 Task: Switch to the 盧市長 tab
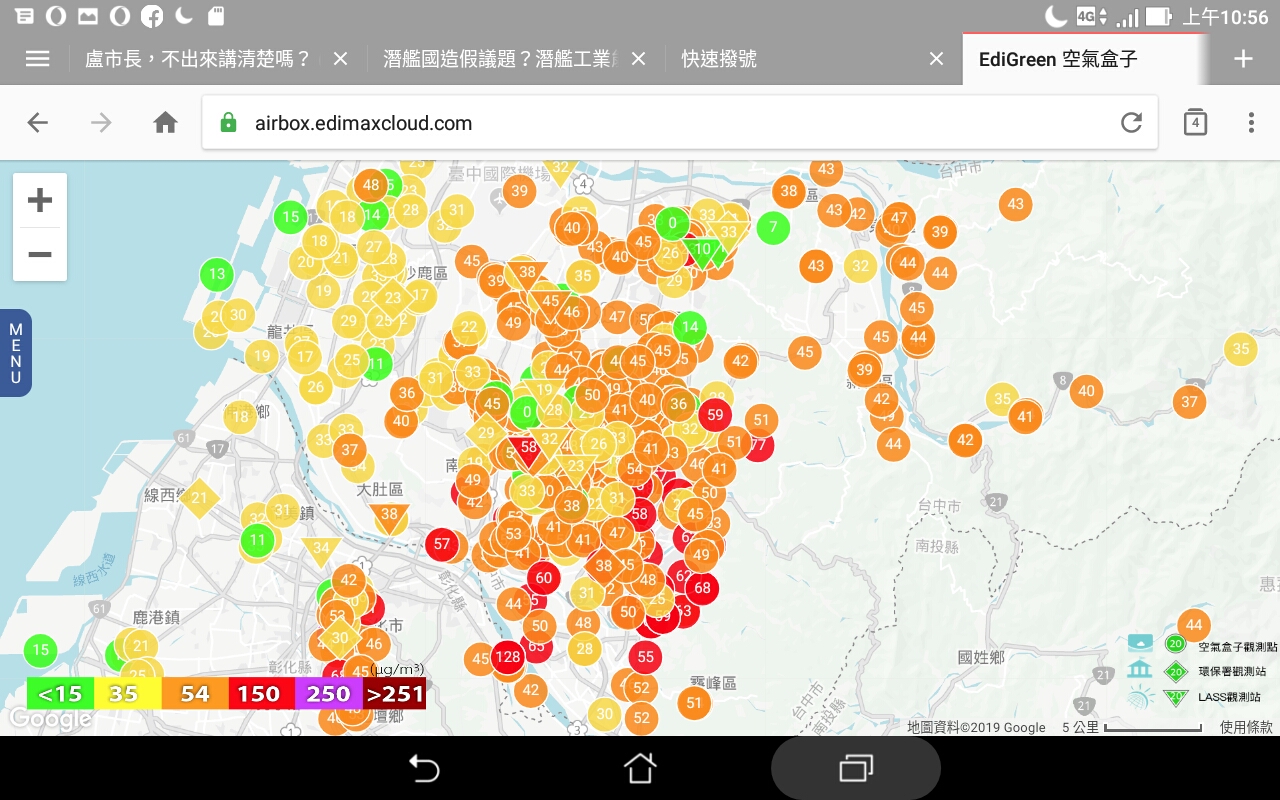click(x=197, y=59)
